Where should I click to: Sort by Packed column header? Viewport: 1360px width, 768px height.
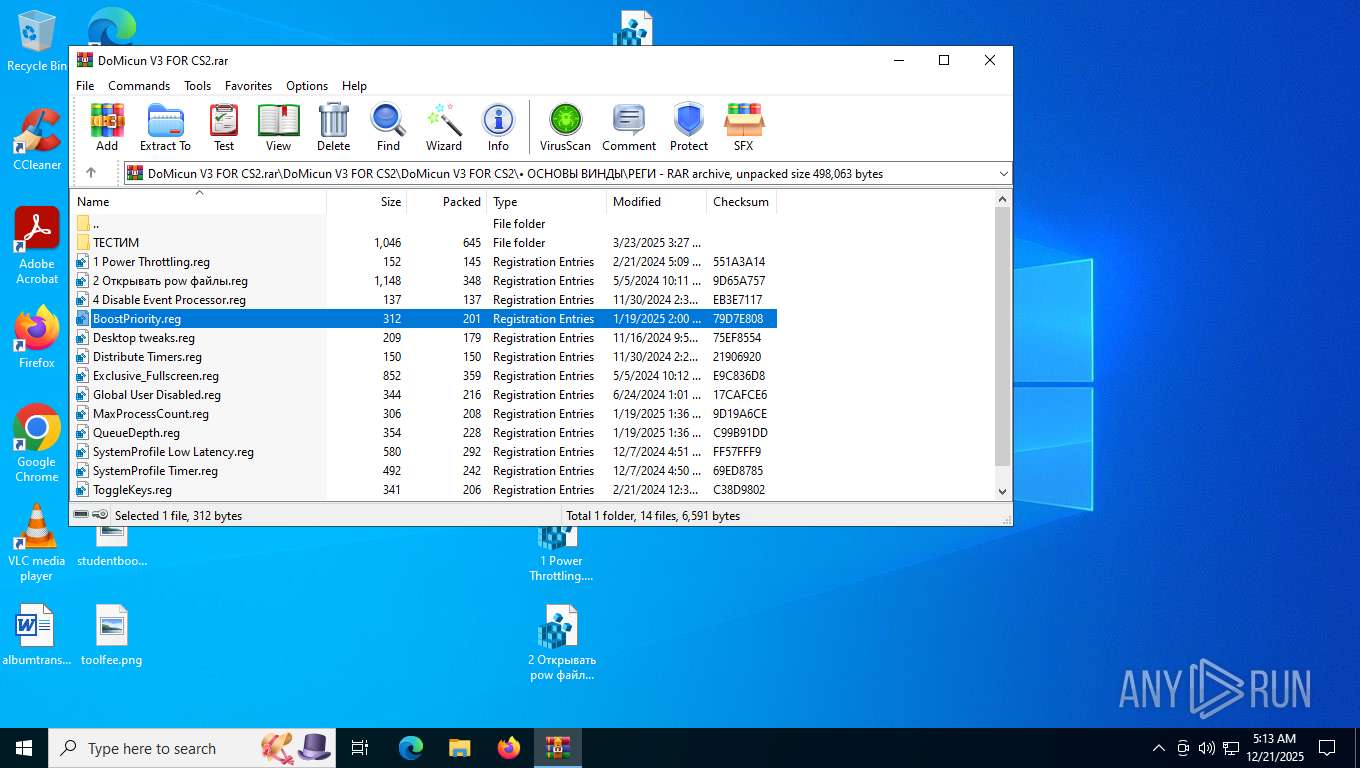coord(447,202)
